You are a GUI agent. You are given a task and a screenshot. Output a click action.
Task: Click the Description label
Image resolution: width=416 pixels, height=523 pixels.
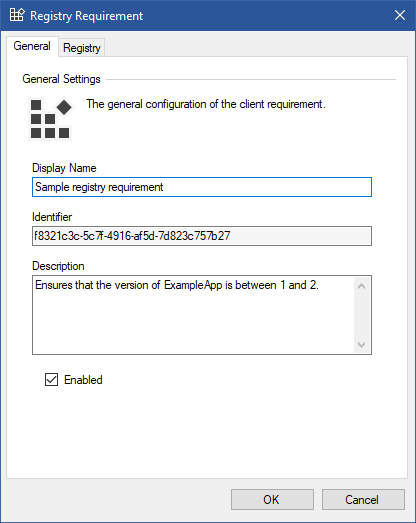58,266
